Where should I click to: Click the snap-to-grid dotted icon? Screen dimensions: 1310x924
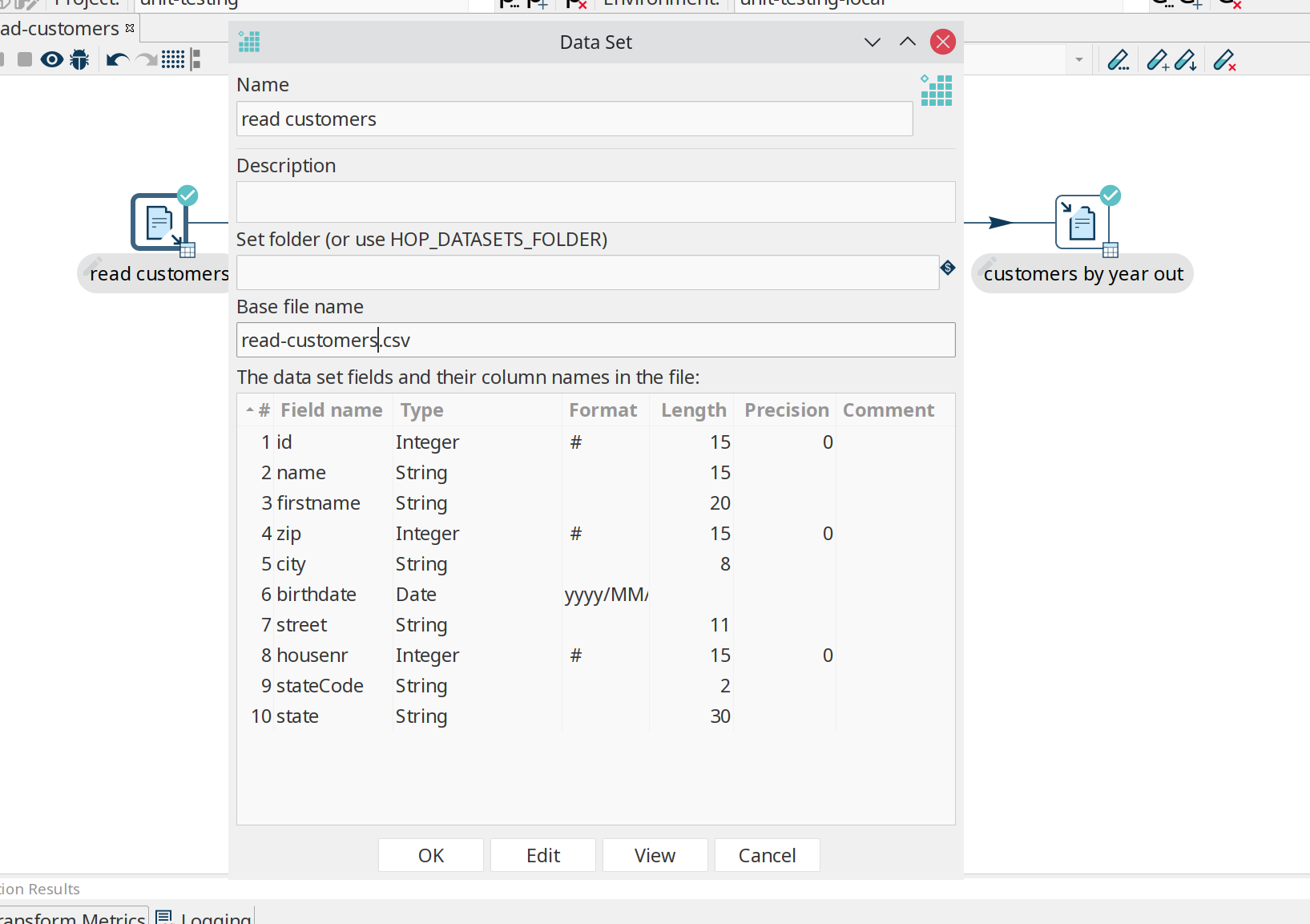[x=173, y=60]
